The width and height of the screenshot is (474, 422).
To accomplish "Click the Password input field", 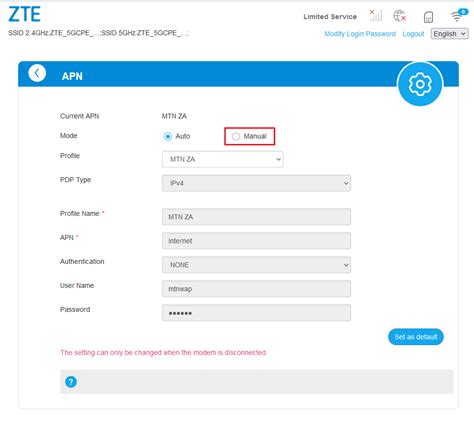I will click(x=256, y=313).
